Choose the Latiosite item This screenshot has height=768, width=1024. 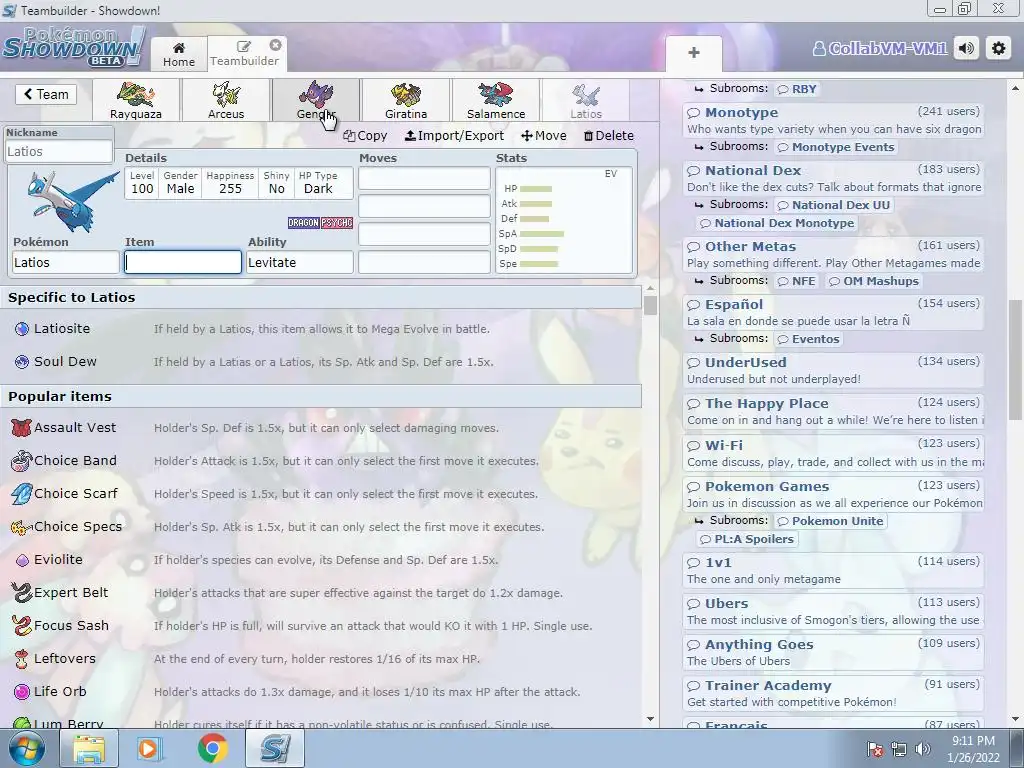(321, 329)
